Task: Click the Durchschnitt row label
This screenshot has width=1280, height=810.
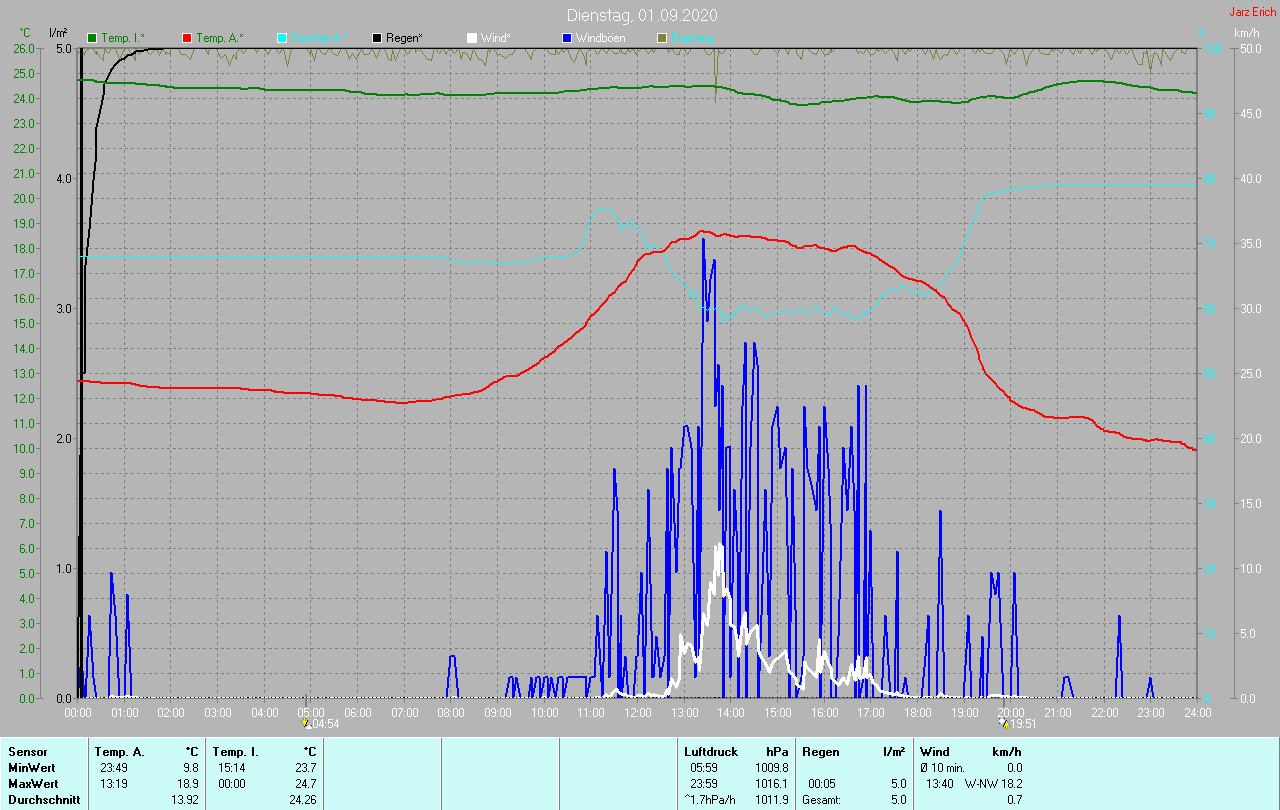Action: click(44, 800)
